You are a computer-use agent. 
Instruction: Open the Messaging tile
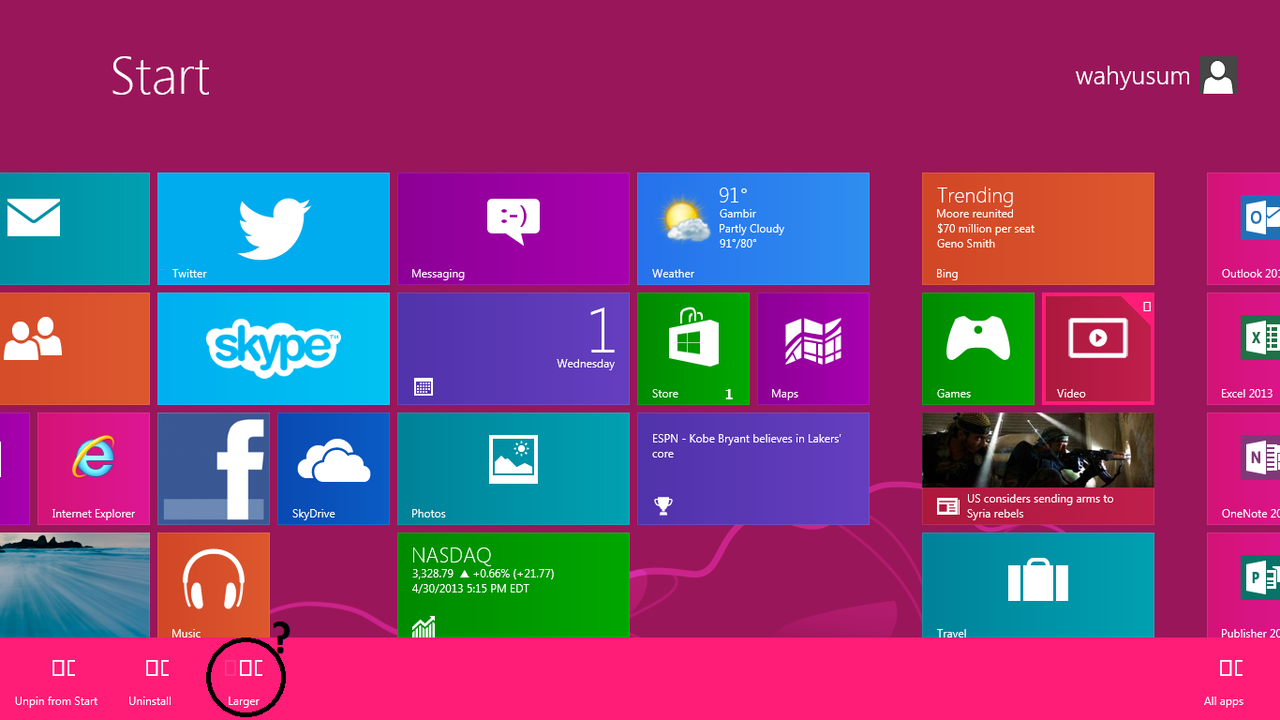tap(513, 229)
